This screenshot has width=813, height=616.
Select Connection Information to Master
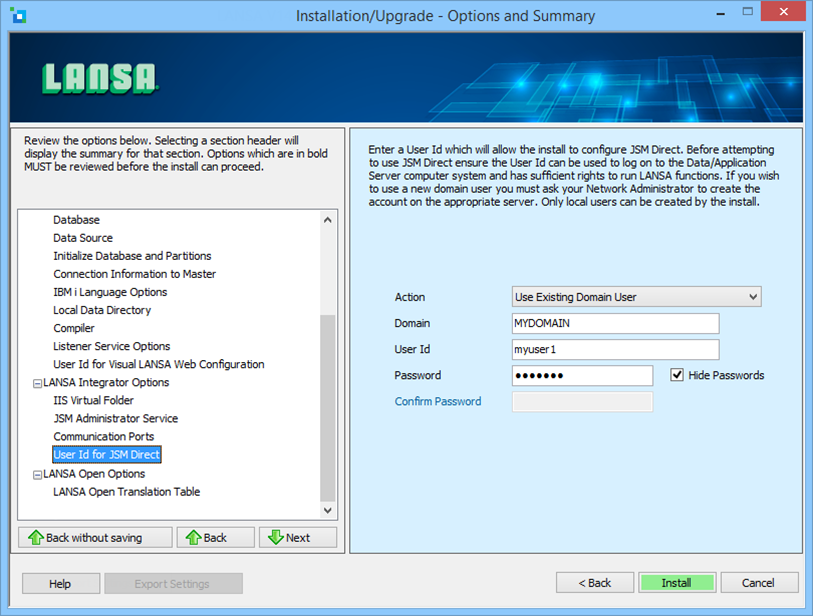point(134,274)
